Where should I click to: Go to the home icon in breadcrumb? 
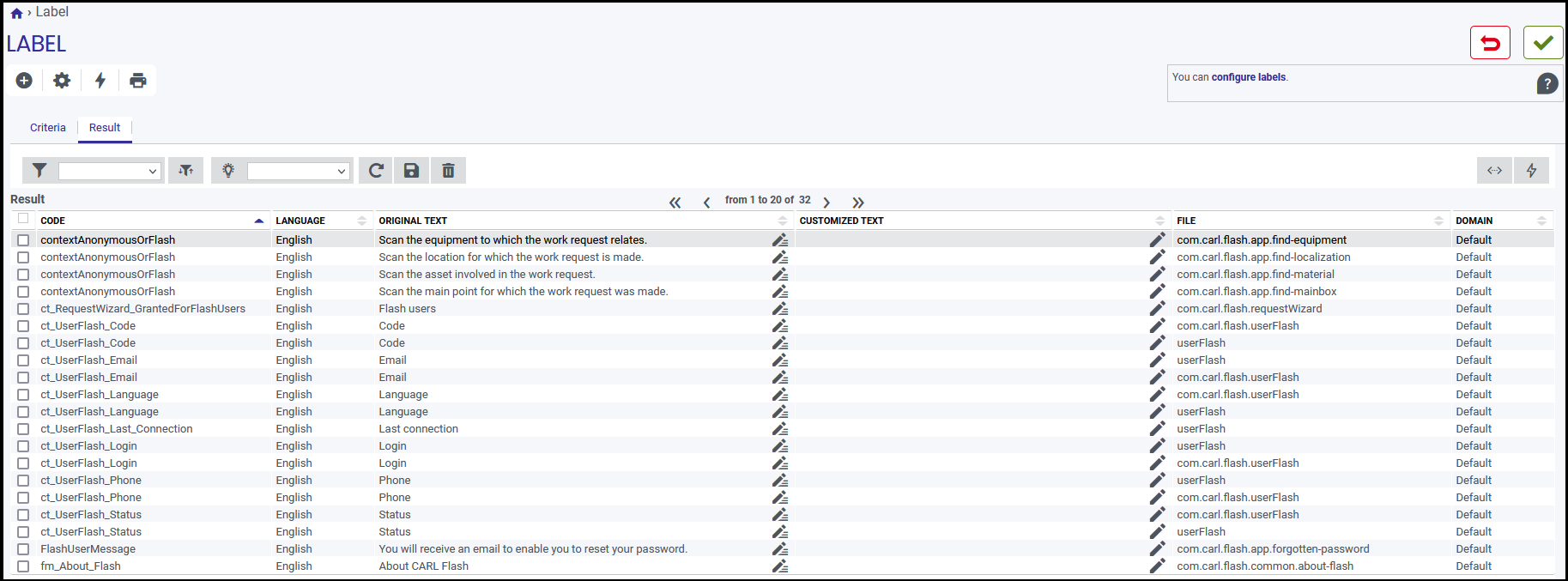pyautogui.click(x=16, y=13)
